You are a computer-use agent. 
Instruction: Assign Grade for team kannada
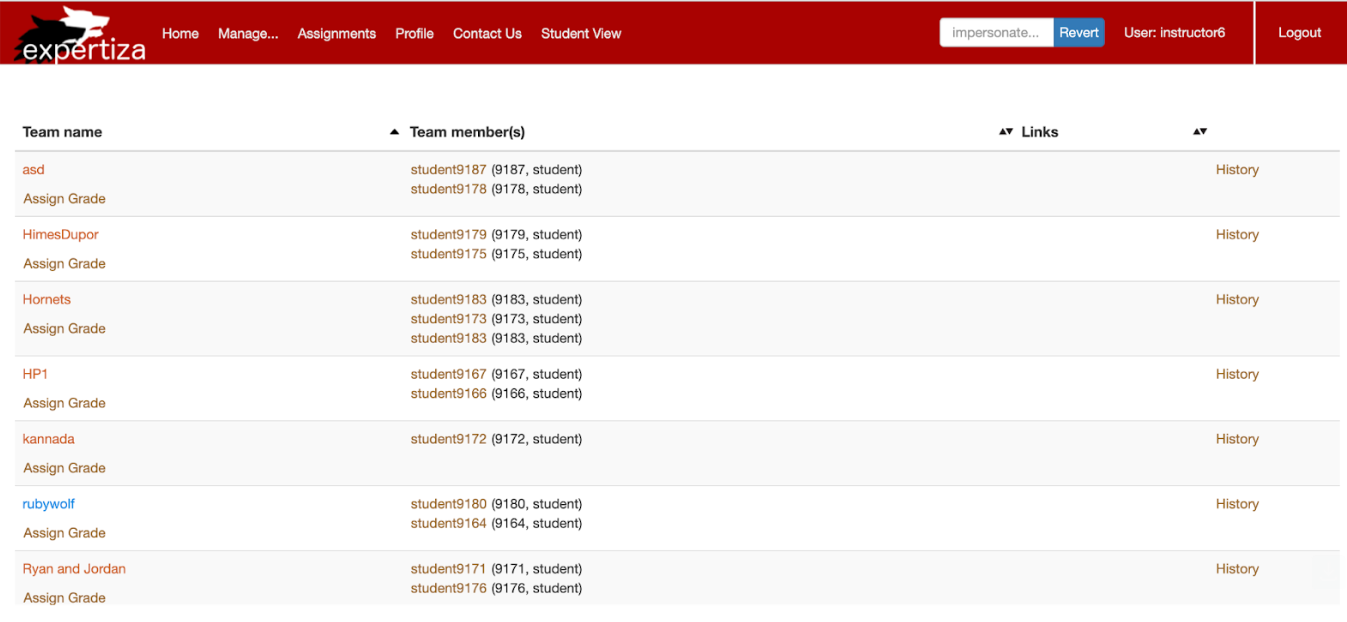pos(64,468)
